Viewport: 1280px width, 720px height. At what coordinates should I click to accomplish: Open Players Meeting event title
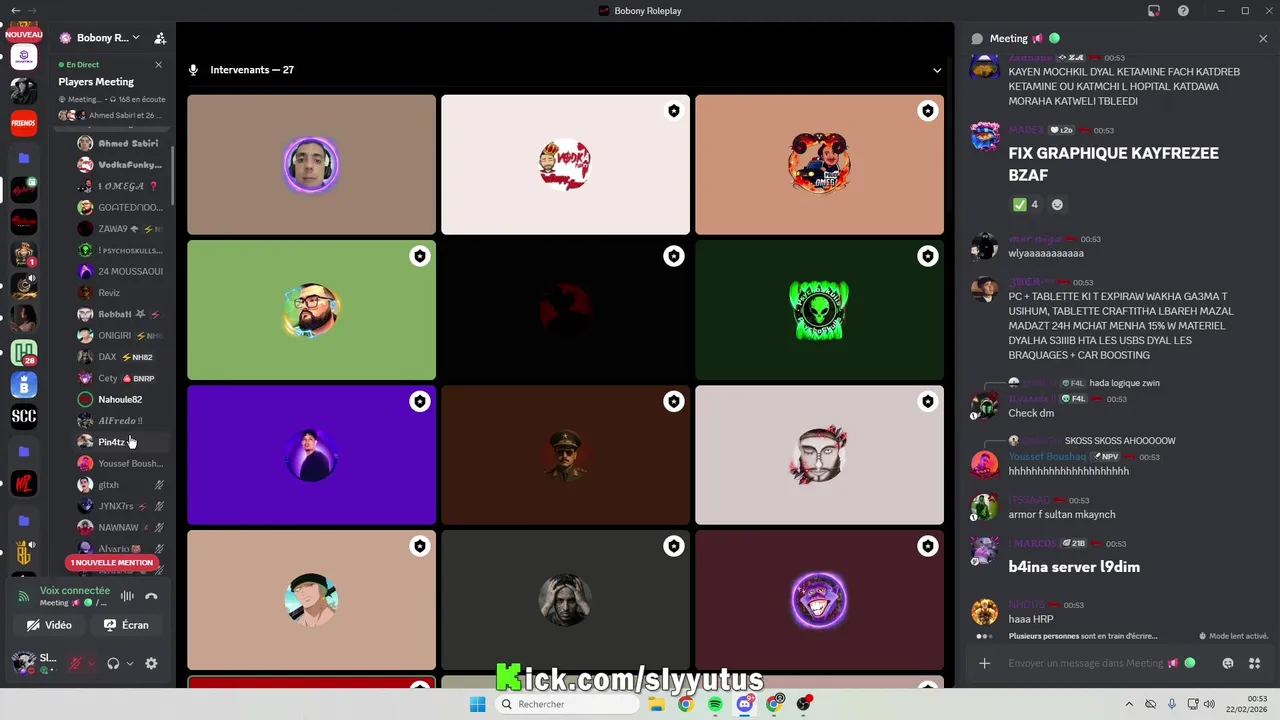tap(96, 82)
